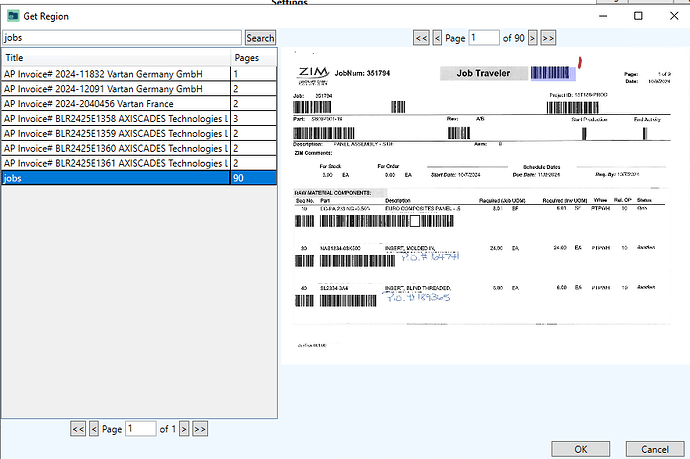Focus the search text field containing 'jobs'
Screen dimensions: 690x459
coord(122,38)
